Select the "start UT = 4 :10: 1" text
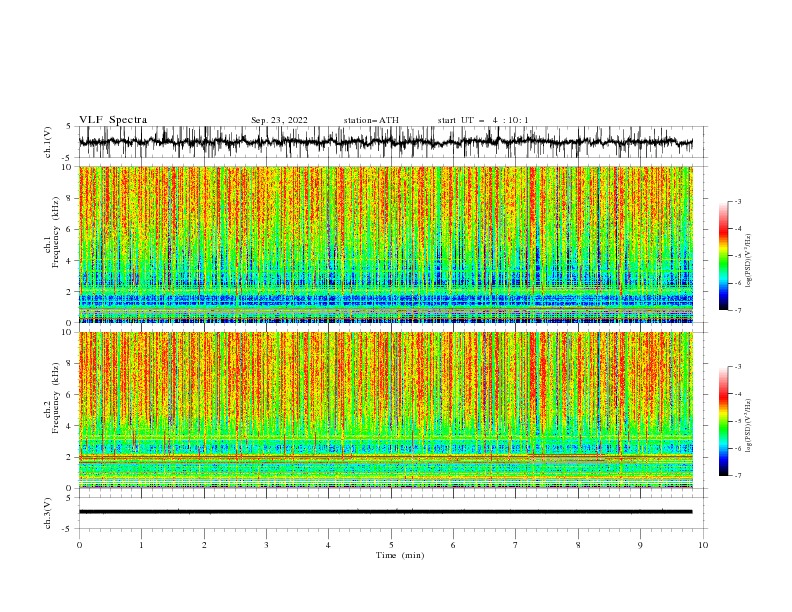Screen dimensions: 792x612 482,120
